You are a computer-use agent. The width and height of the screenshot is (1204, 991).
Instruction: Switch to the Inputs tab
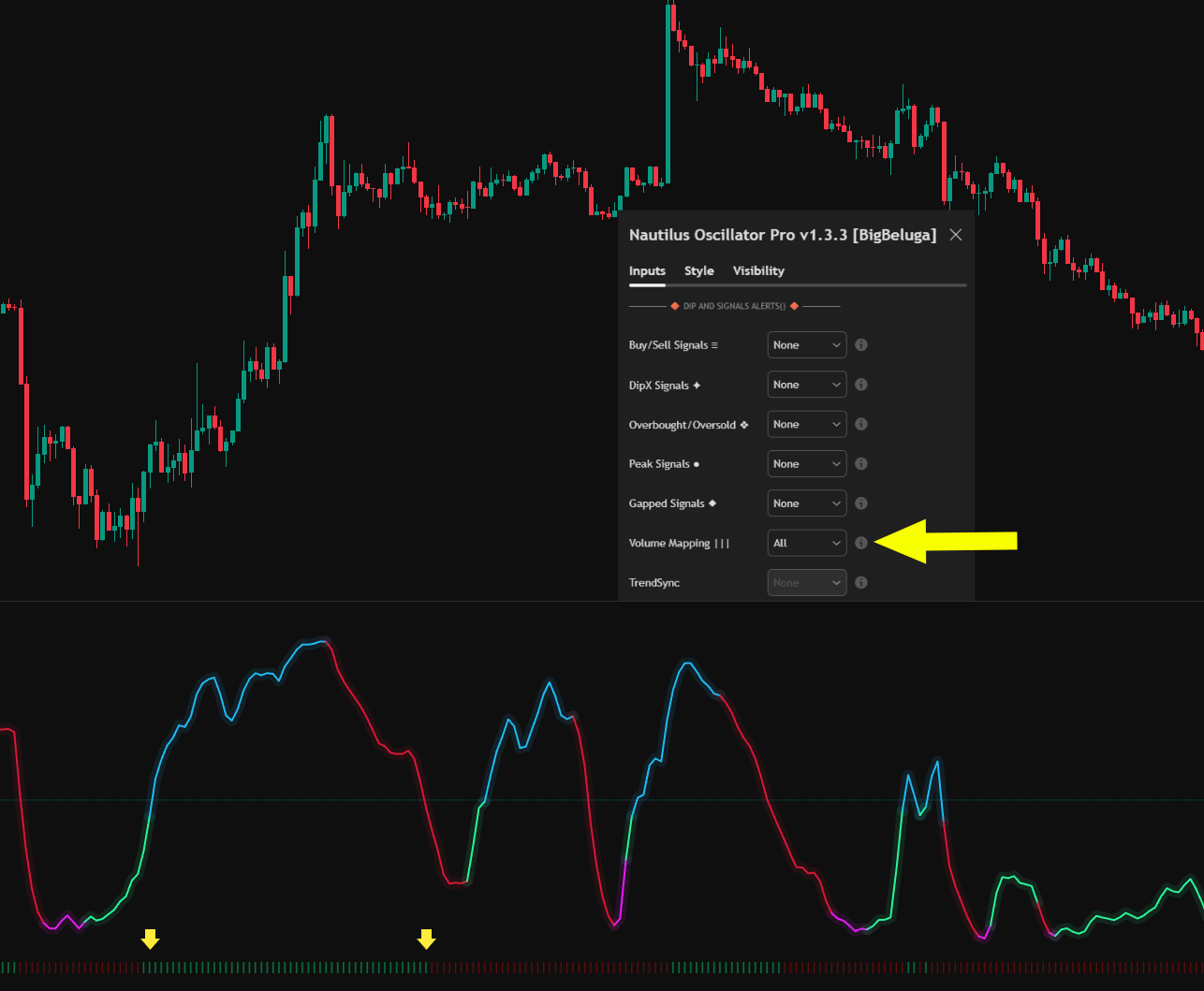(647, 271)
